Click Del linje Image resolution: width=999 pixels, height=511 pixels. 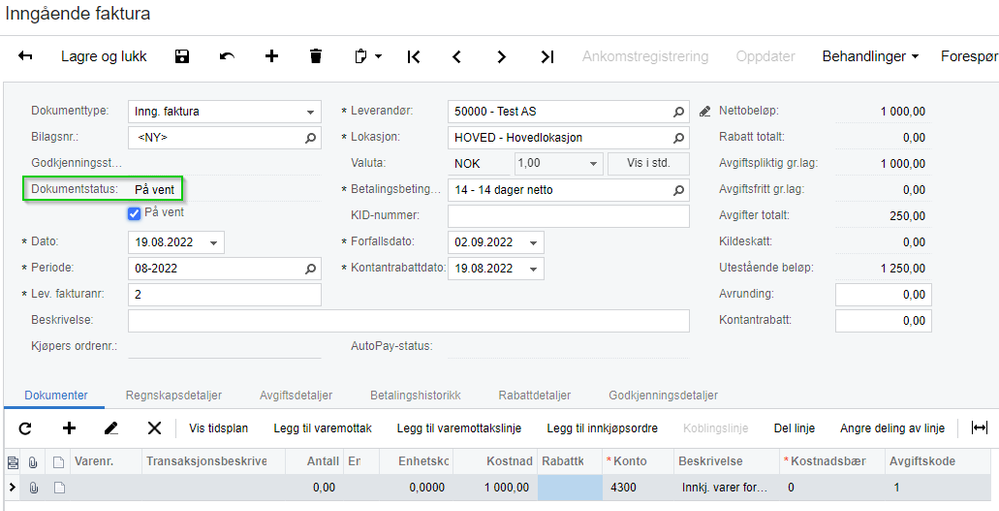coord(794,428)
